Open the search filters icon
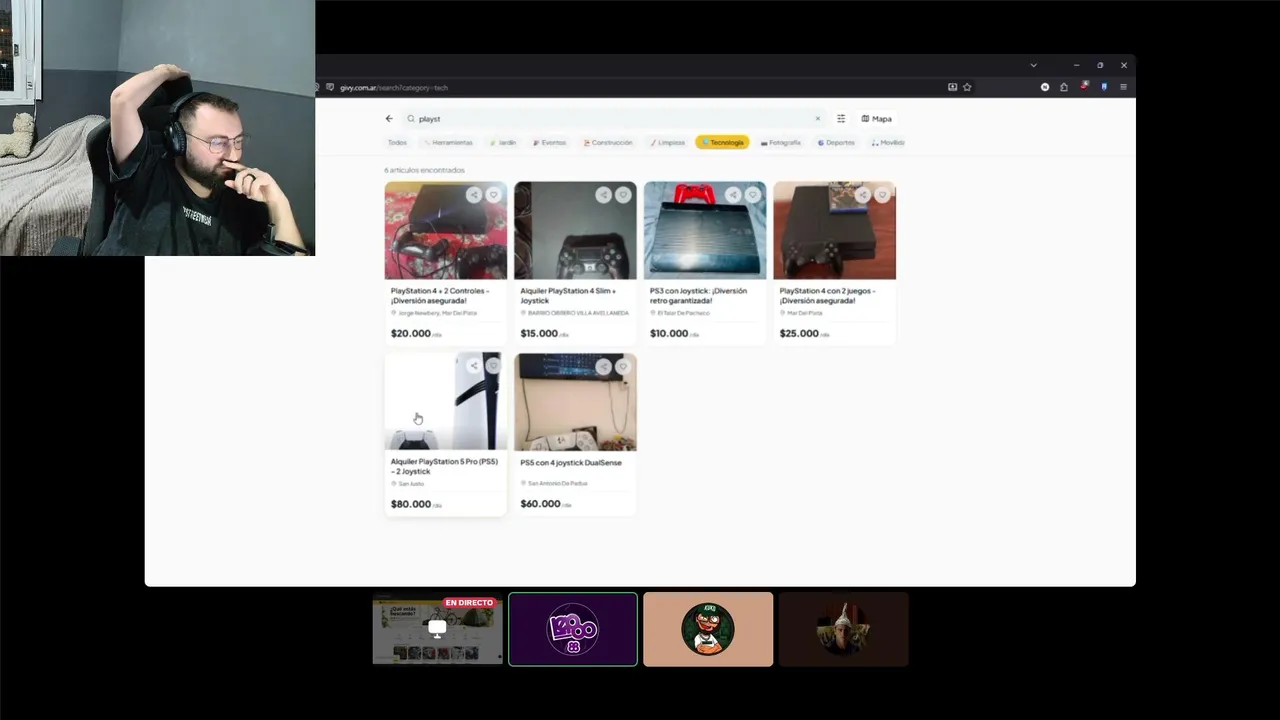Viewport: 1280px width, 720px height. pos(841,118)
